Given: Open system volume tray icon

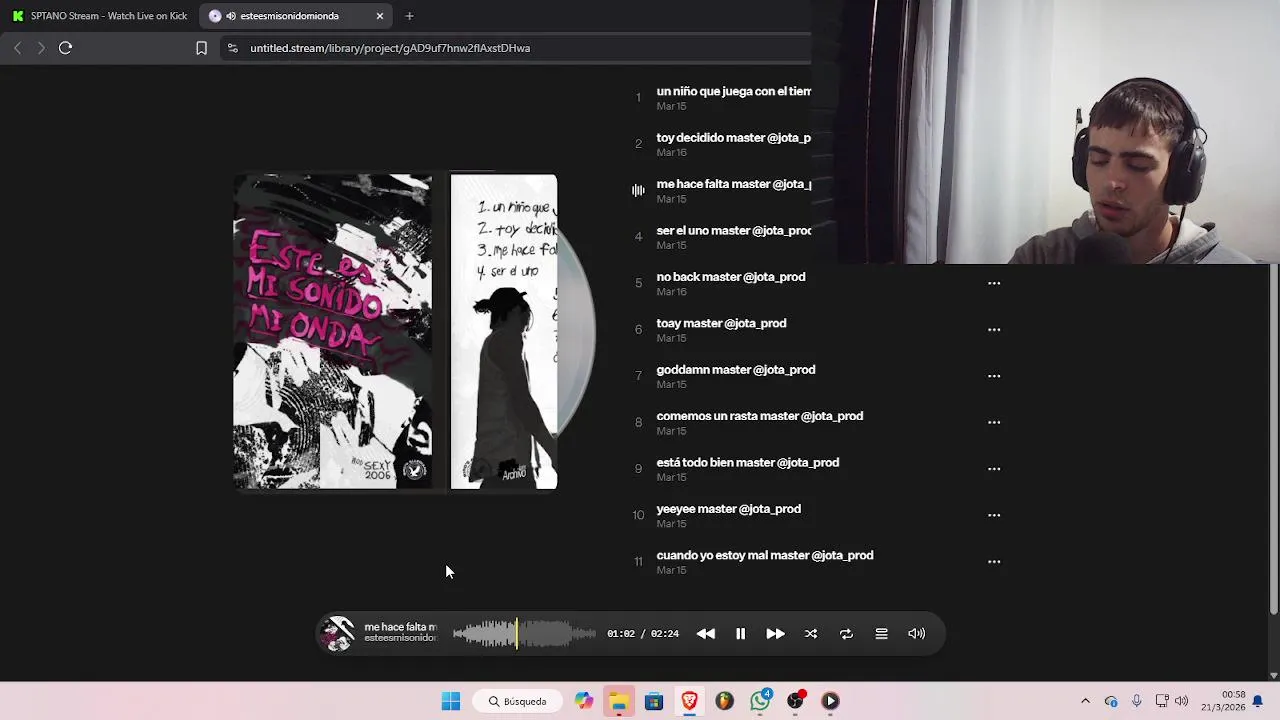Looking at the screenshot, I should (1182, 701).
